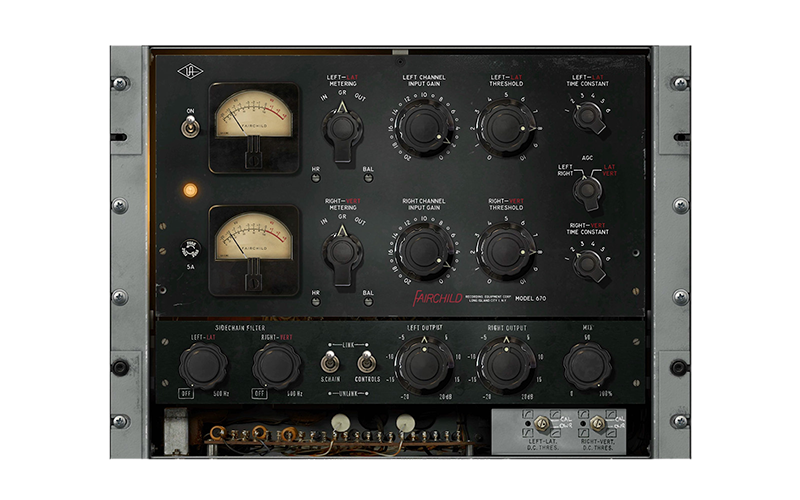Set the Right-Vert Time Constant selector
Image resolution: width=800 pixels, height=500 pixels.
589,265
